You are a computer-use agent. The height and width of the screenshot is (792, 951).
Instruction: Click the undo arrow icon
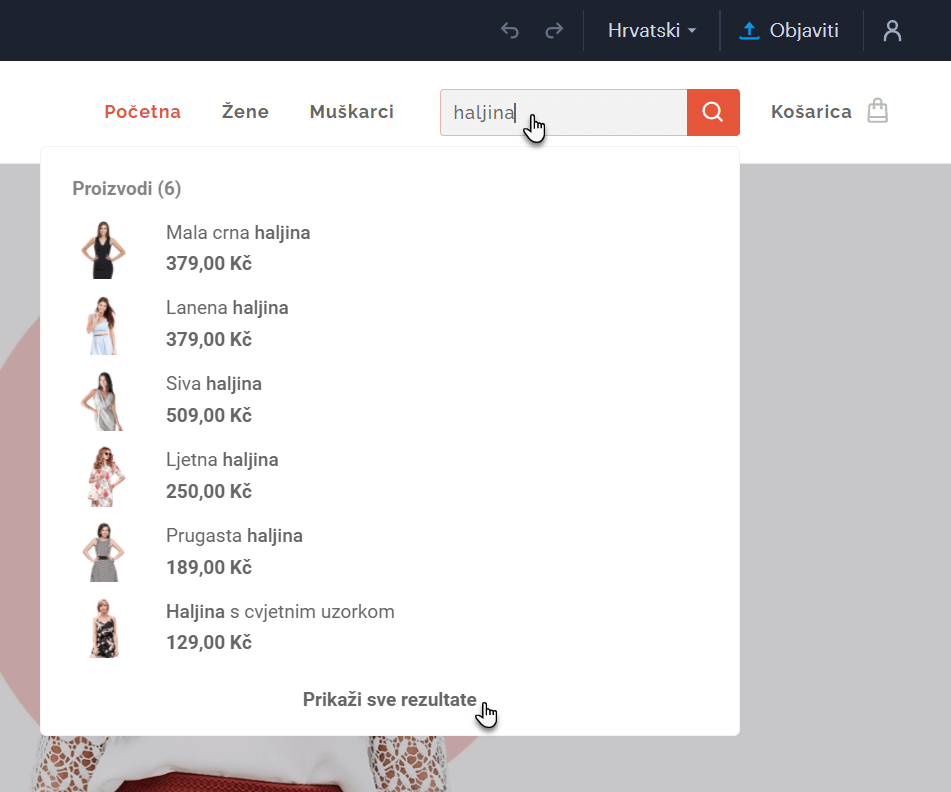[509, 30]
